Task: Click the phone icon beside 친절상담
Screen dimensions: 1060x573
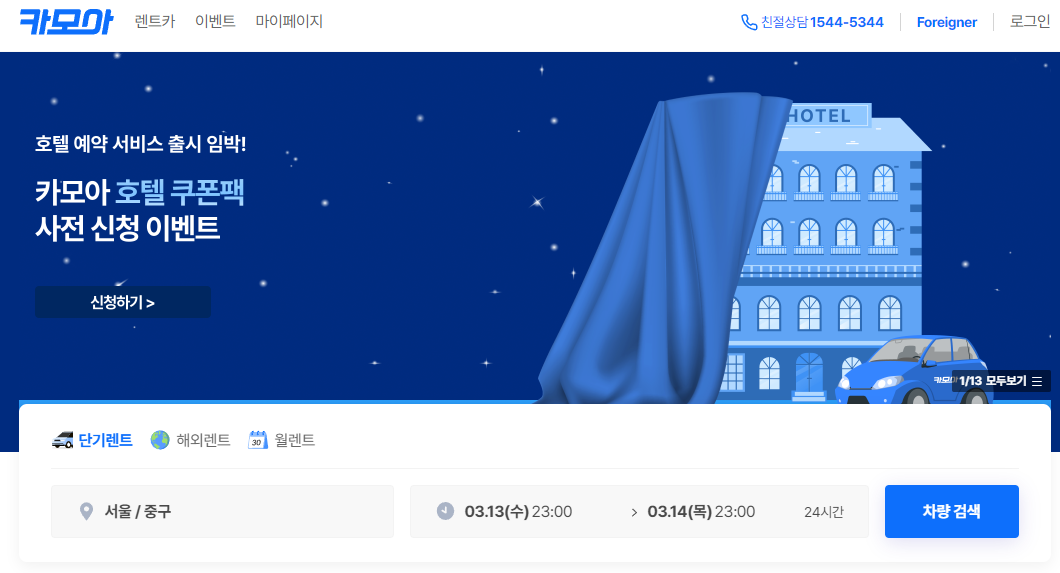Action: point(749,22)
